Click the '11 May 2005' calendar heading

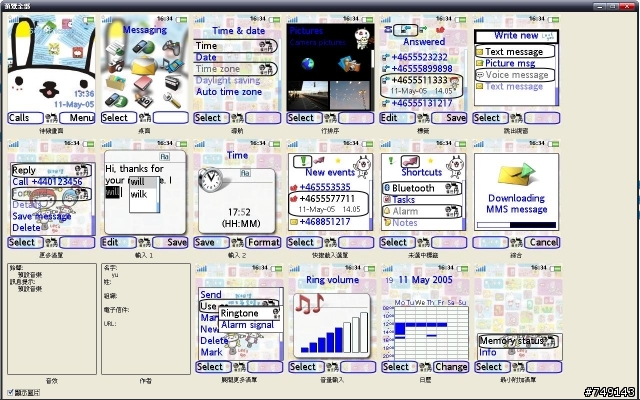point(426,280)
